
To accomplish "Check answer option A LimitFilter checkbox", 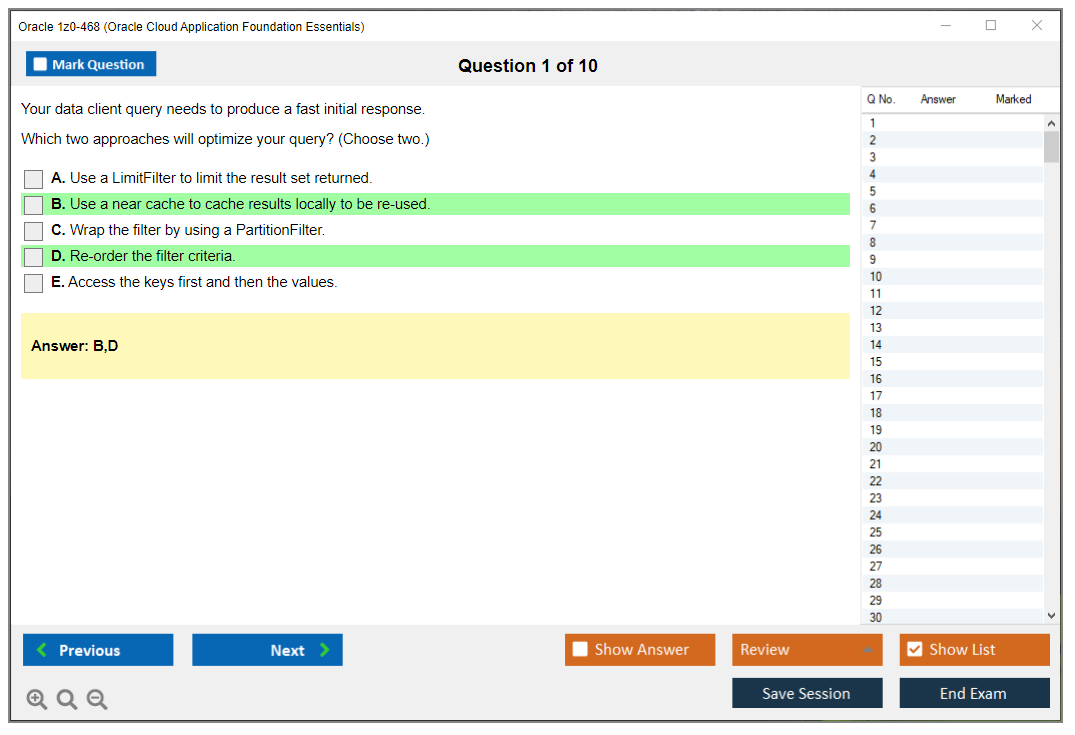I will pyautogui.click(x=33, y=179).
